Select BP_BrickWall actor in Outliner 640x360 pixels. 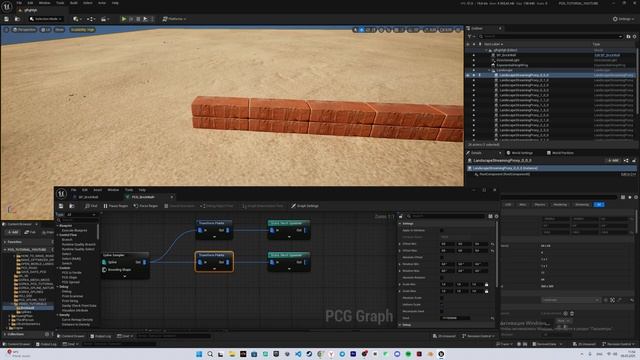coord(506,55)
